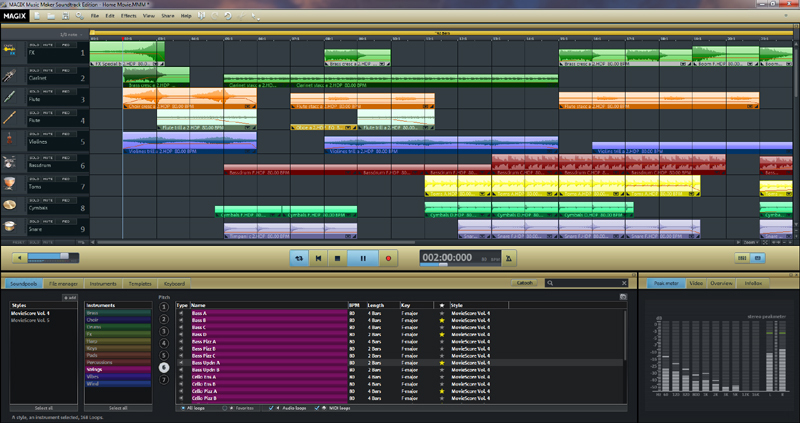Create a new project via toolbar icon
800x423 pixels.
point(37,16)
